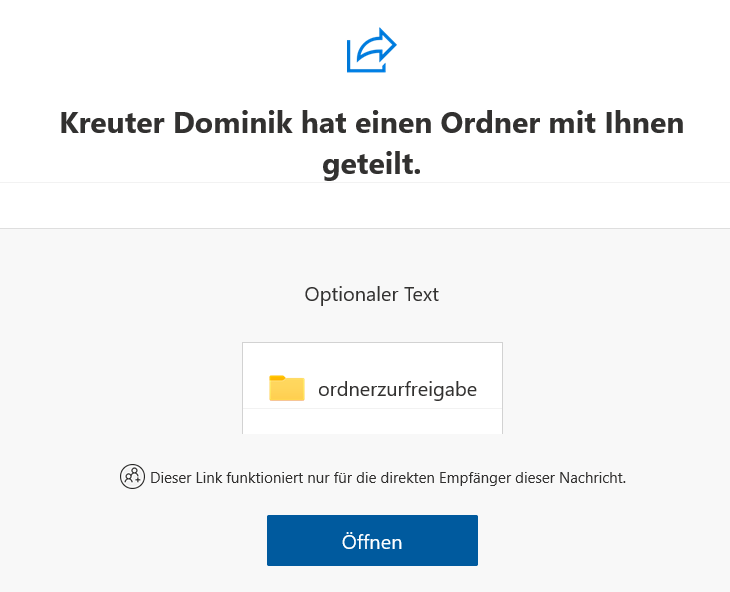Click "hat einen" in the heading text
Image resolution: width=730 pixels, height=592 pixels.
tap(361, 123)
